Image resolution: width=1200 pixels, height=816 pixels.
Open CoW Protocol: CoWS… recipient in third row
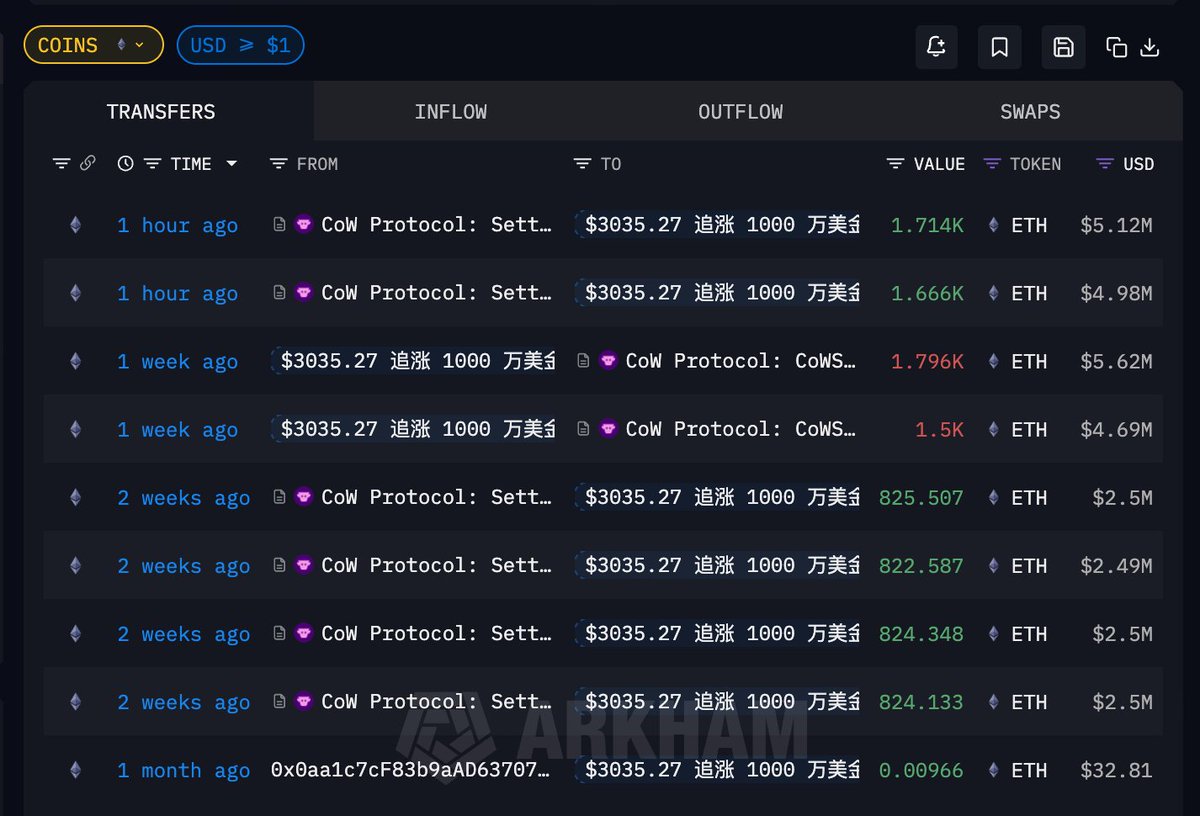point(740,361)
